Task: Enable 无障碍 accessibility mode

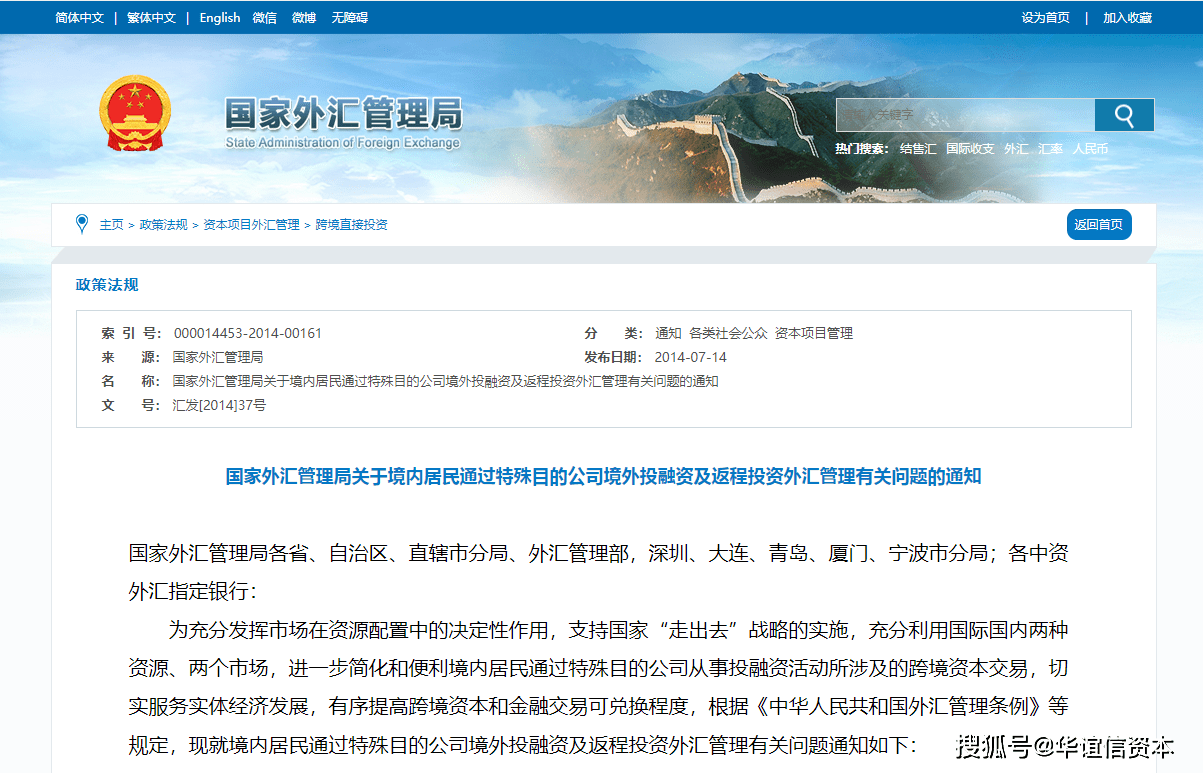Action: [352, 17]
